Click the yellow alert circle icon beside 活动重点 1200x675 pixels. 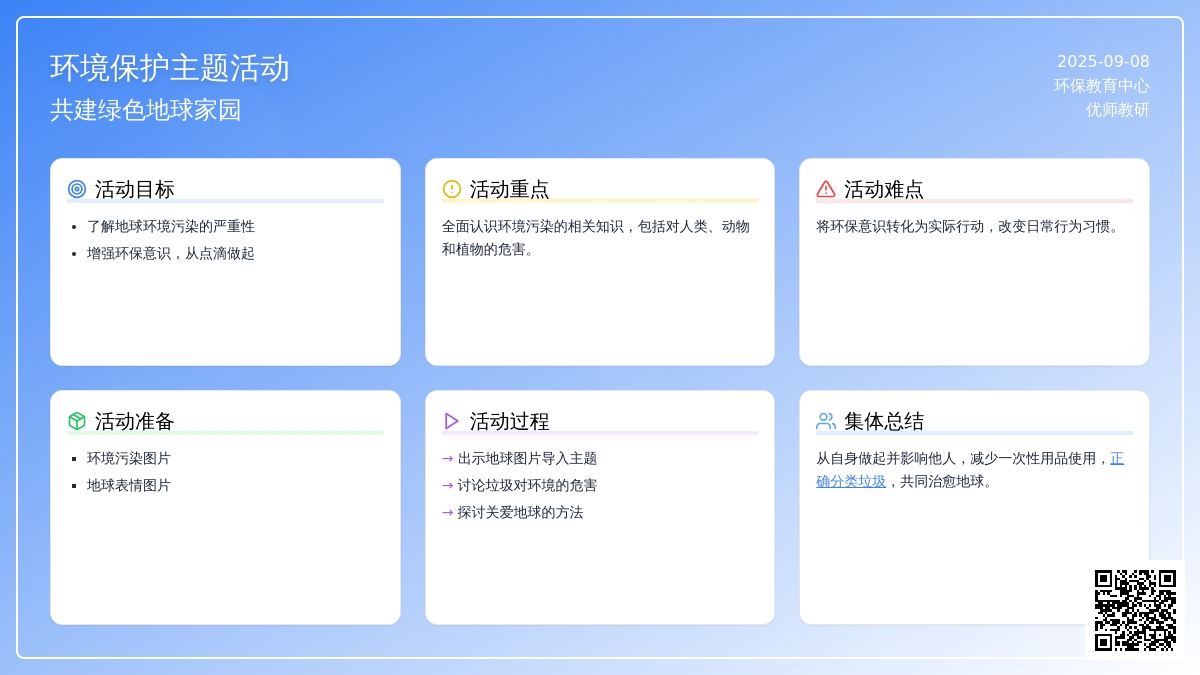(x=452, y=189)
